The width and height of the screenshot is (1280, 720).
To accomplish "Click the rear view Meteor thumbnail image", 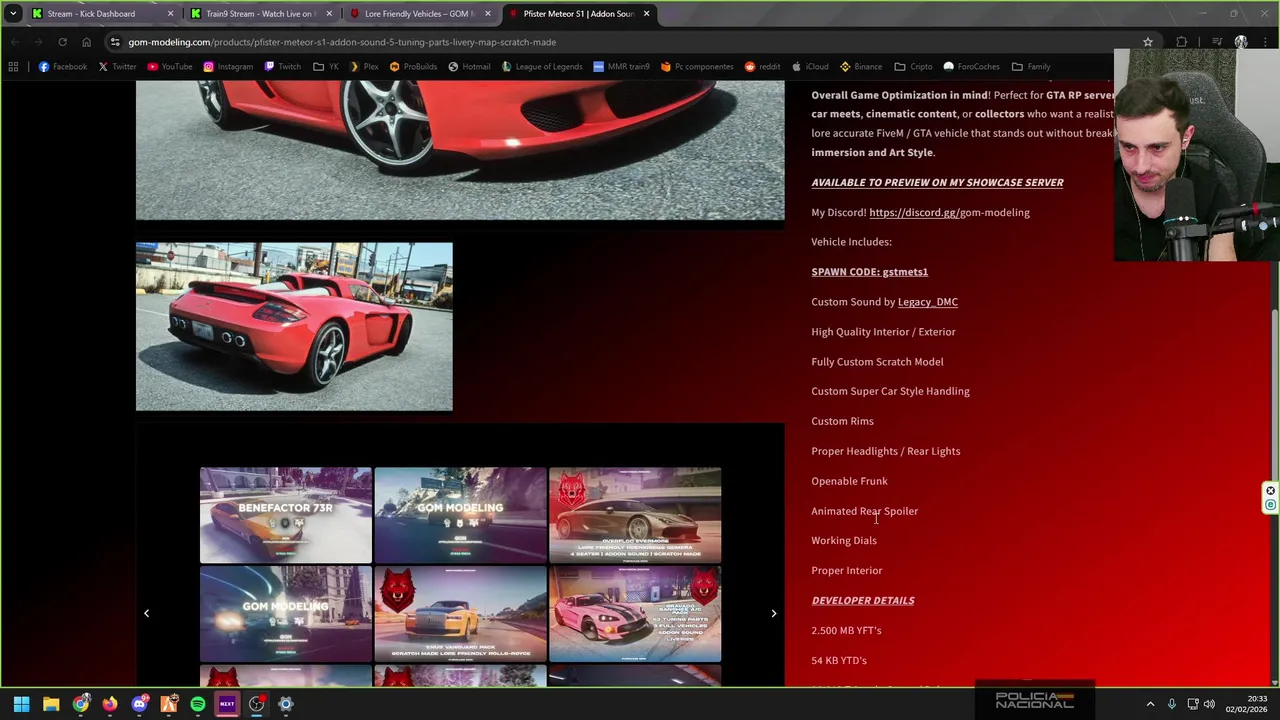I will tap(294, 326).
